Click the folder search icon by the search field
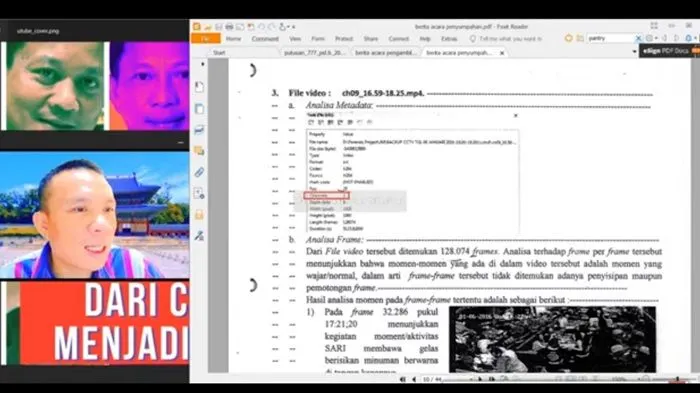 pos(580,38)
